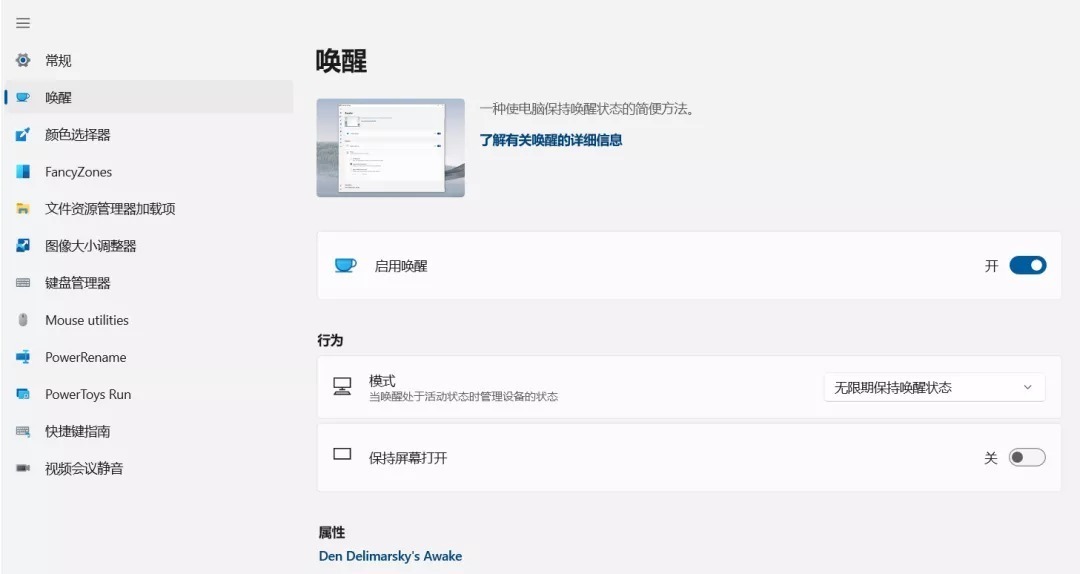This screenshot has height=574, width=1080.
Task: Click the Awake preview thumbnail image
Action: point(391,147)
